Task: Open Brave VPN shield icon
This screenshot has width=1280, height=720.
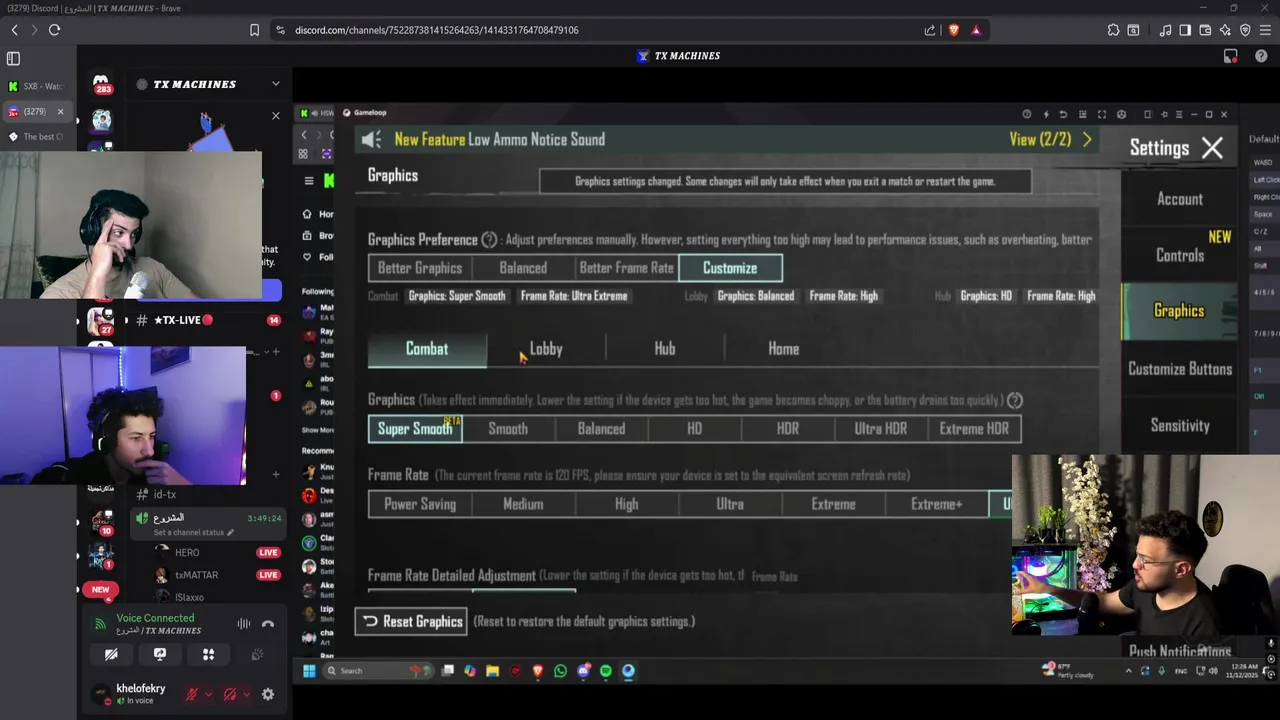Action: pyautogui.click(x=1245, y=30)
